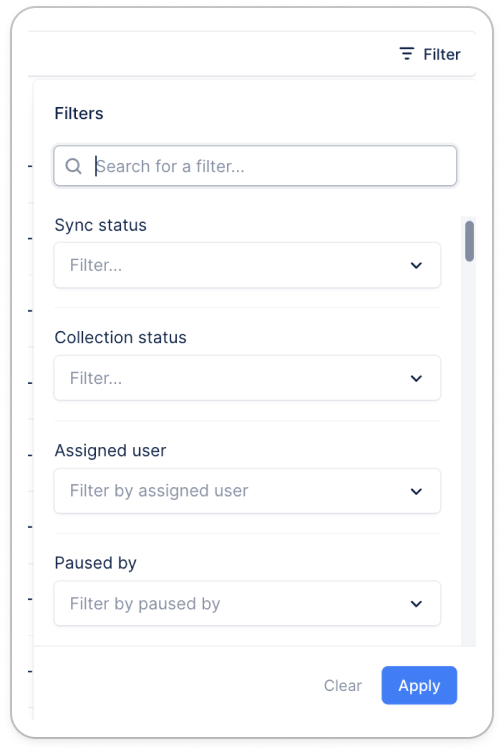The image size is (504, 754).
Task: Focus the Search for a filter field
Action: click(x=255, y=166)
